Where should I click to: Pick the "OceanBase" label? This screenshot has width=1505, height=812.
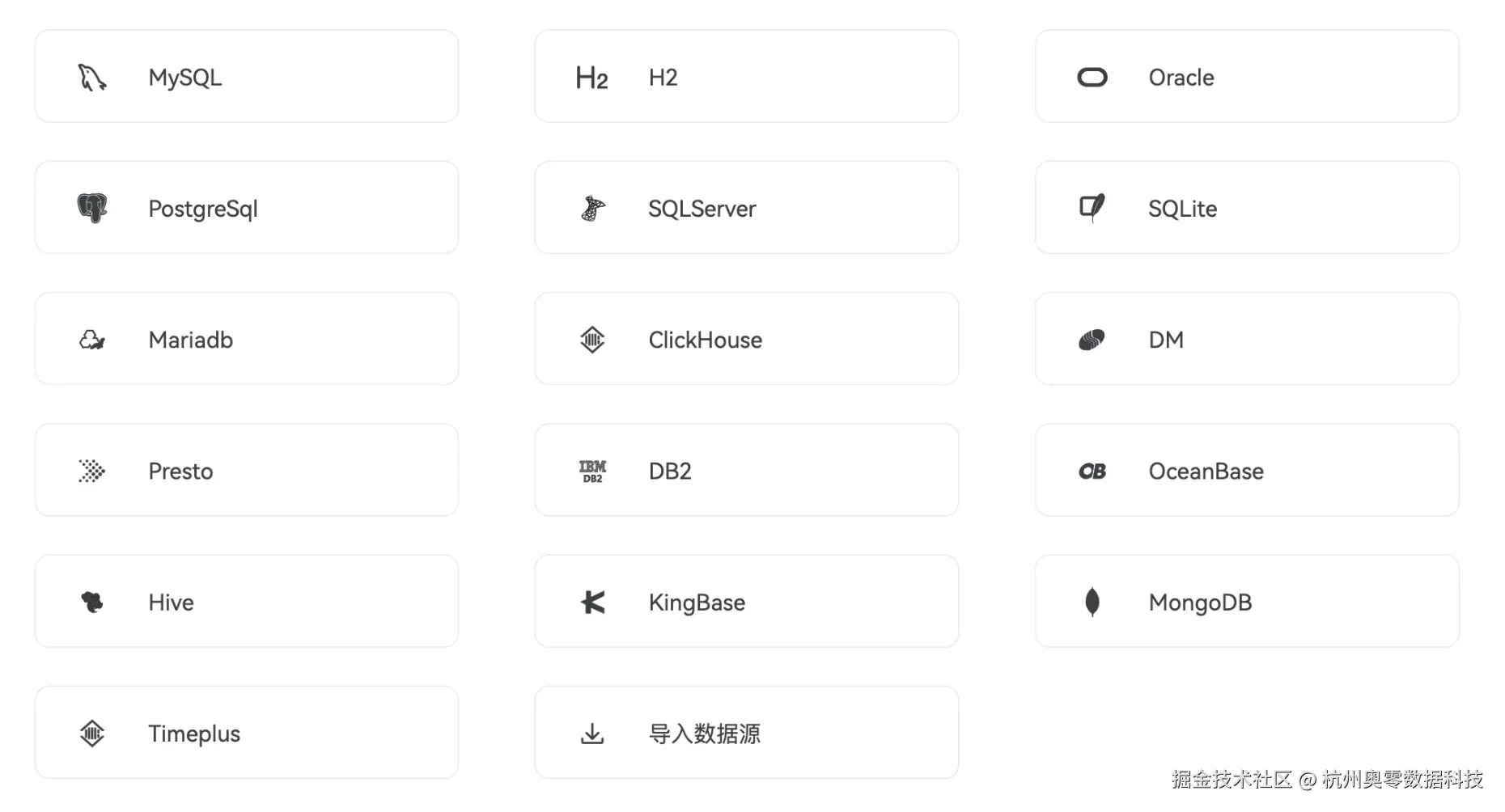(1206, 471)
